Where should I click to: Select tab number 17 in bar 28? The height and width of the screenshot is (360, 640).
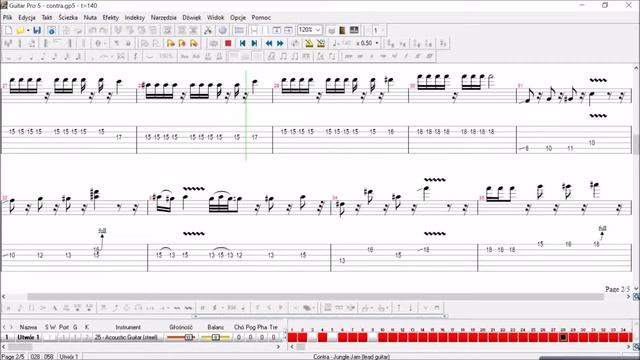pyautogui.click(x=255, y=137)
